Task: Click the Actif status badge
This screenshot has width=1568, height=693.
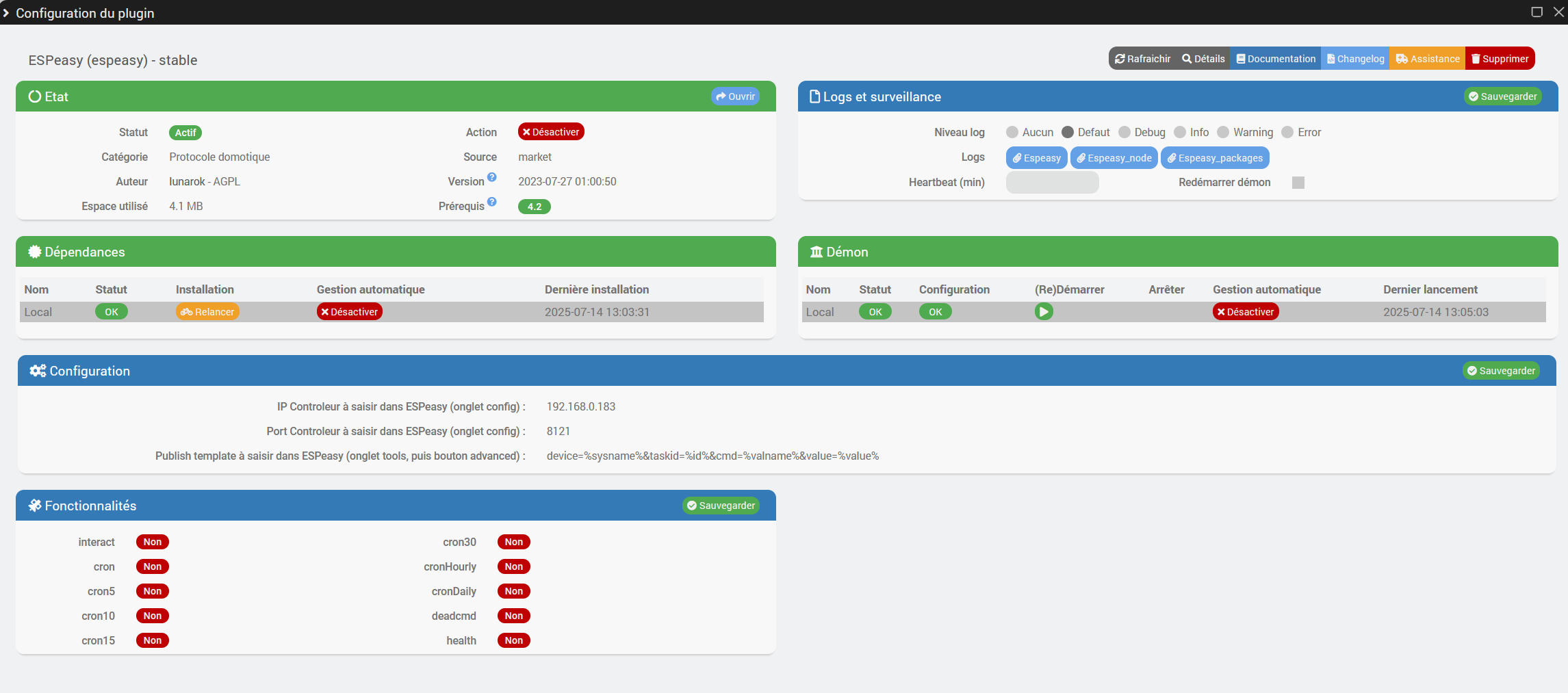Action: [x=185, y=133]
